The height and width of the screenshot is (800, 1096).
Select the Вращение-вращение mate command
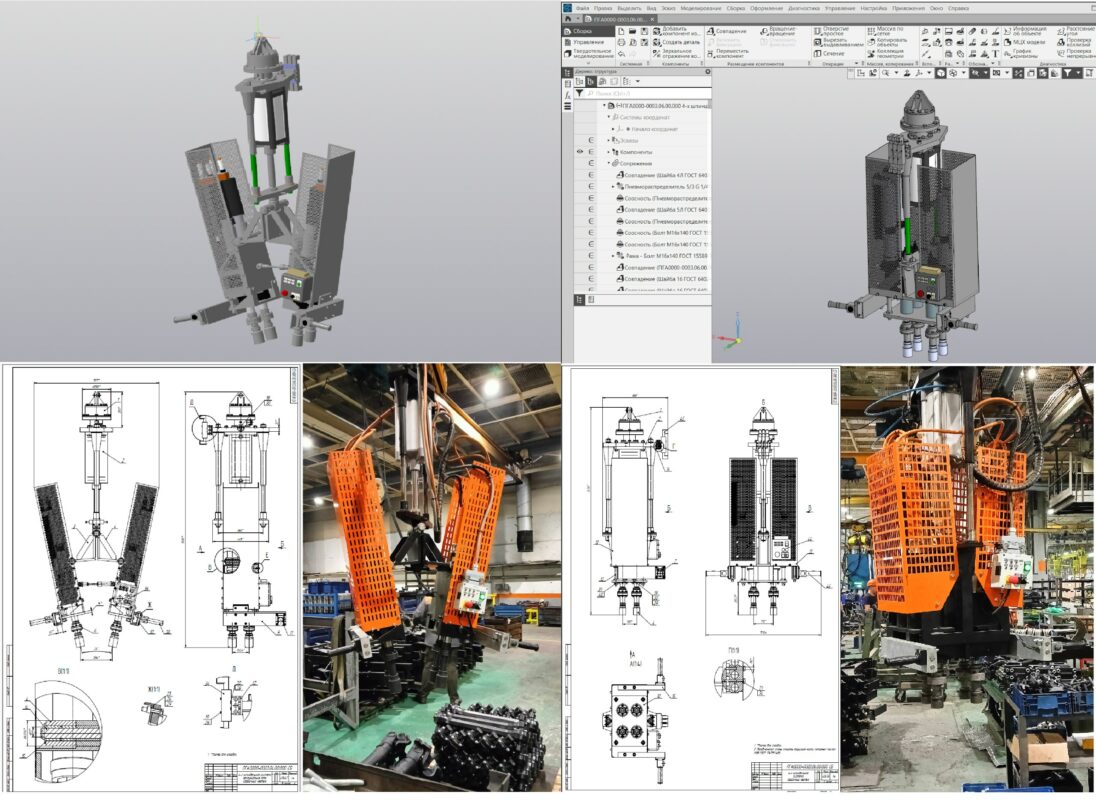click(778, 31)
